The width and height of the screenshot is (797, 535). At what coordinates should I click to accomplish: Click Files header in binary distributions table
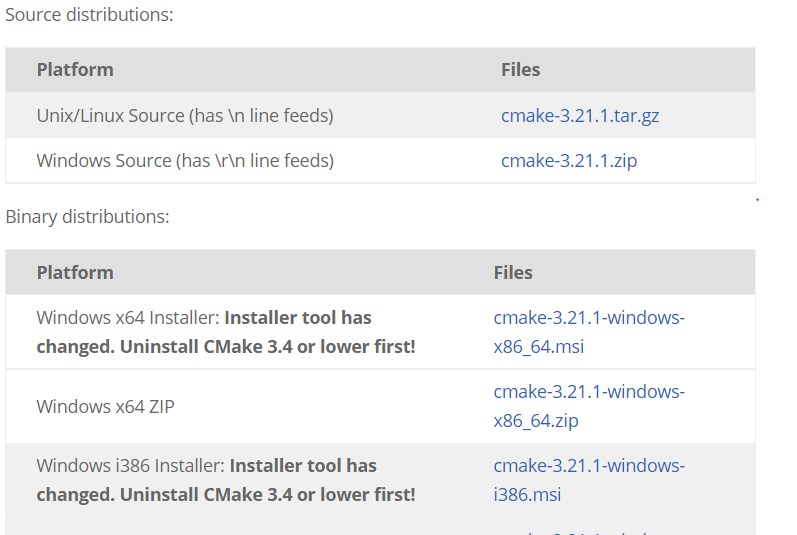513,273
